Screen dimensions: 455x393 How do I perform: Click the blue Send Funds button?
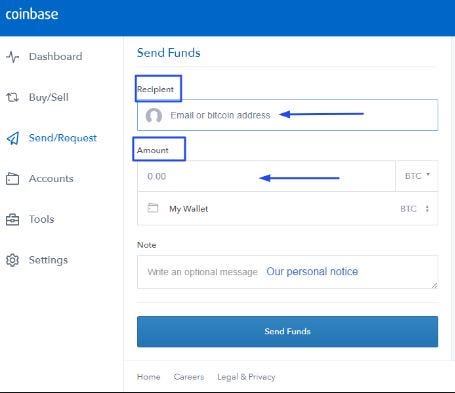coord(287,331)
